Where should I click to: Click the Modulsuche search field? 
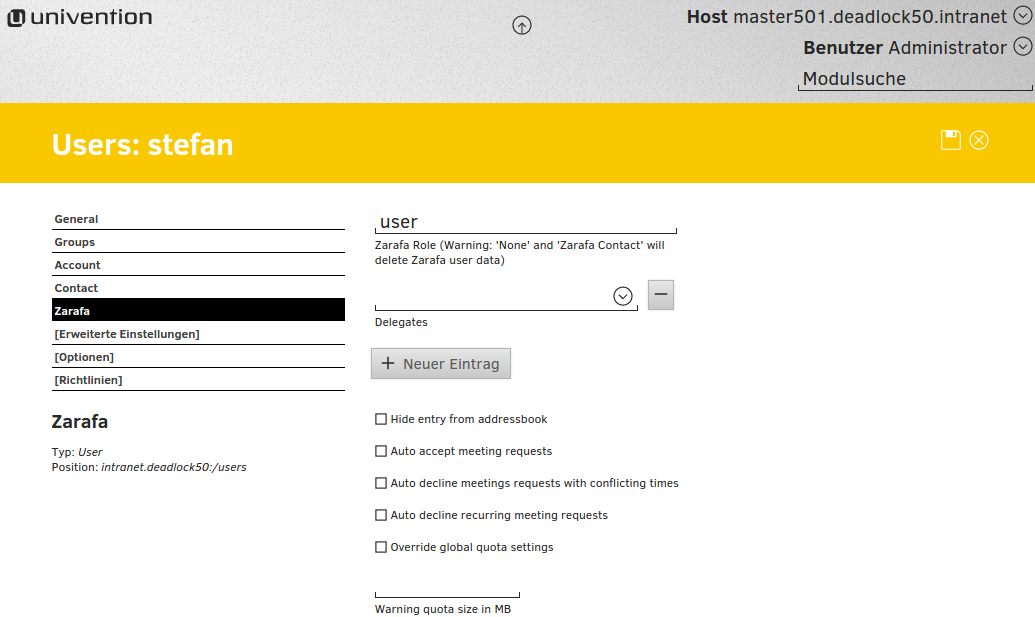pos(914,79)
